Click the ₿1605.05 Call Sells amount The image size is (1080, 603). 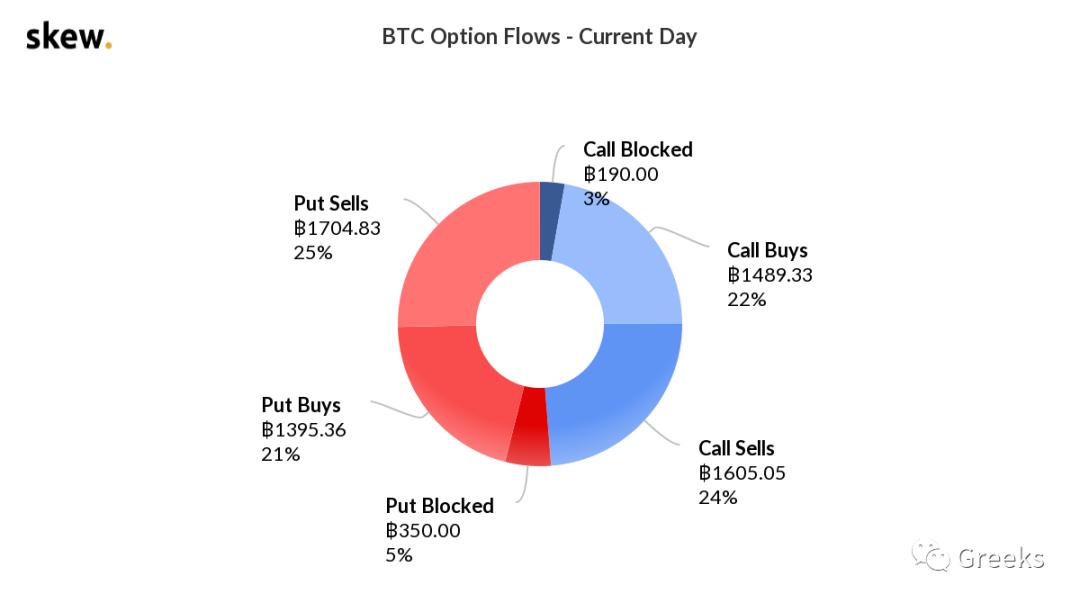click(742, 473)
